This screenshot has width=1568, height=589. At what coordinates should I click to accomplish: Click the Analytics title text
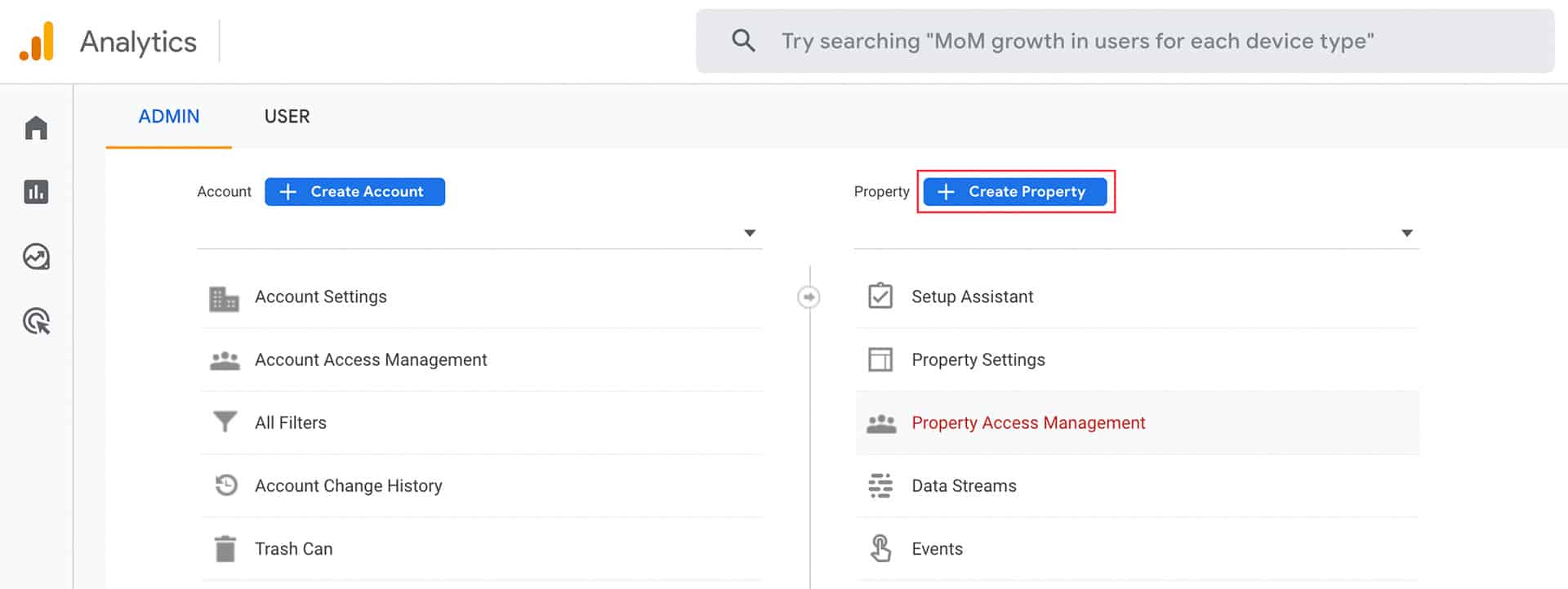pyautogui.click(x=138, y=42)
